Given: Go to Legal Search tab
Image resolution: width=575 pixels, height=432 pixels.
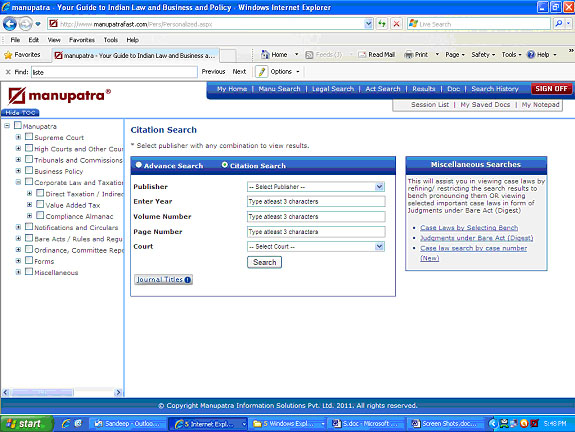Looking at the screenshot, I should coord(333,89).
